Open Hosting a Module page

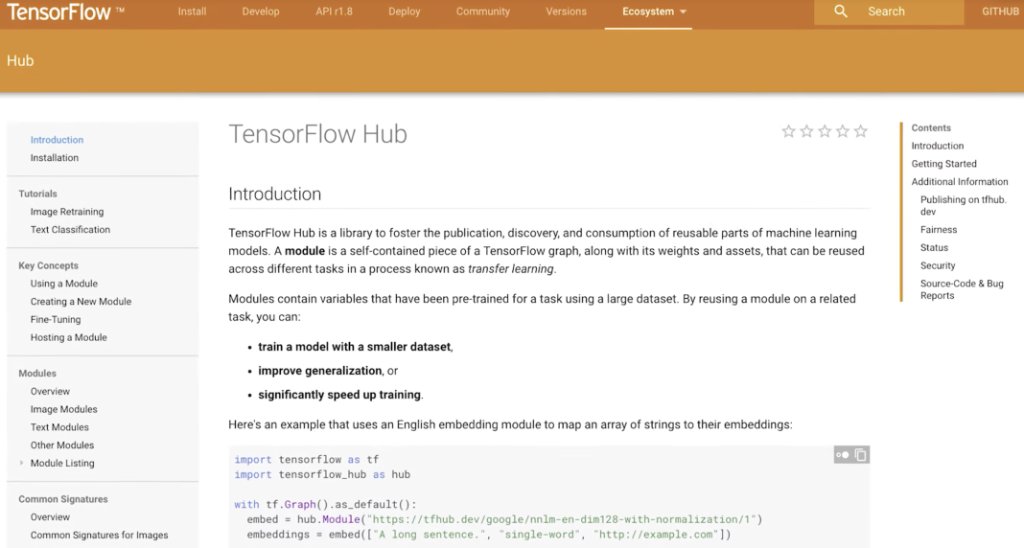point(69,337)
